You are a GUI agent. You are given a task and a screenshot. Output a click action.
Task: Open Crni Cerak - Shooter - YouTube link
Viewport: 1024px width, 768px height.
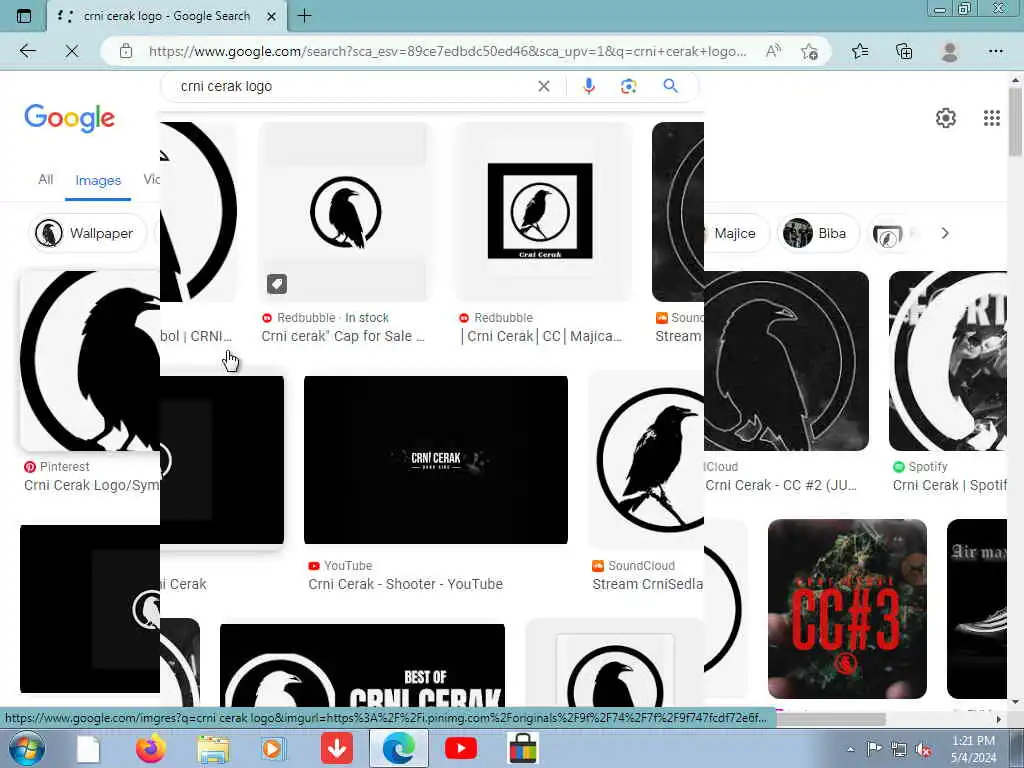[406, 584]
